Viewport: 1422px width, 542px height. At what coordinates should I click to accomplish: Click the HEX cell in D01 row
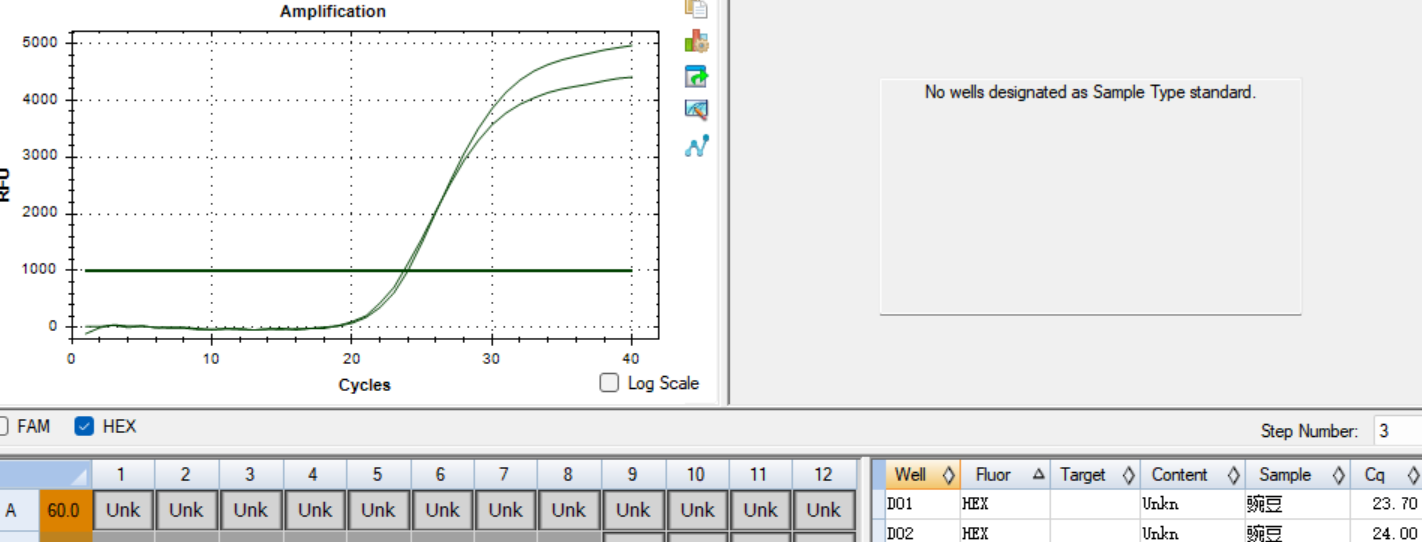pos(1006,504)
